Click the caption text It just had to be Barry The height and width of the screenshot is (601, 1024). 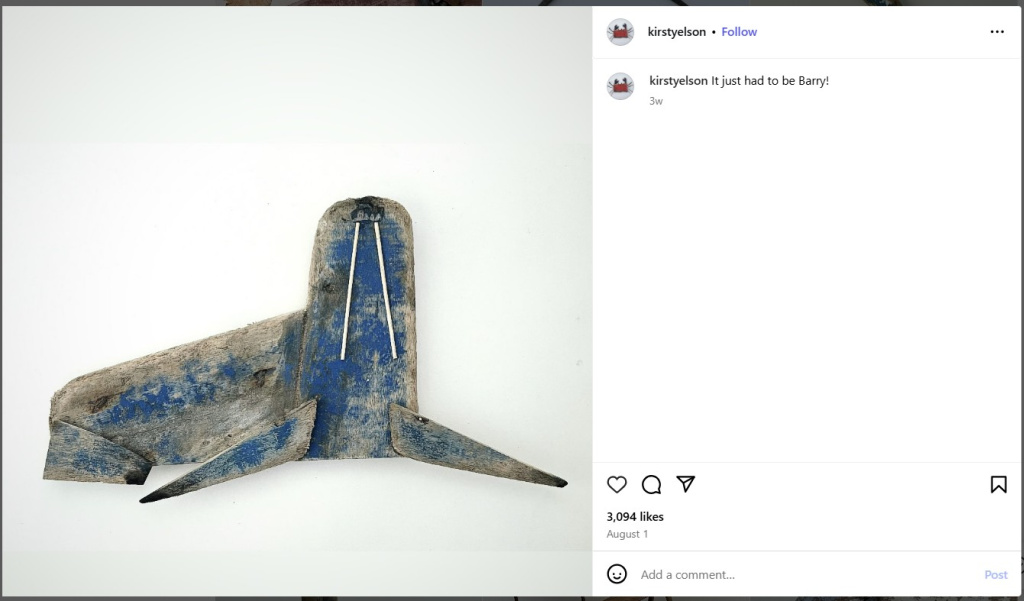770,81
